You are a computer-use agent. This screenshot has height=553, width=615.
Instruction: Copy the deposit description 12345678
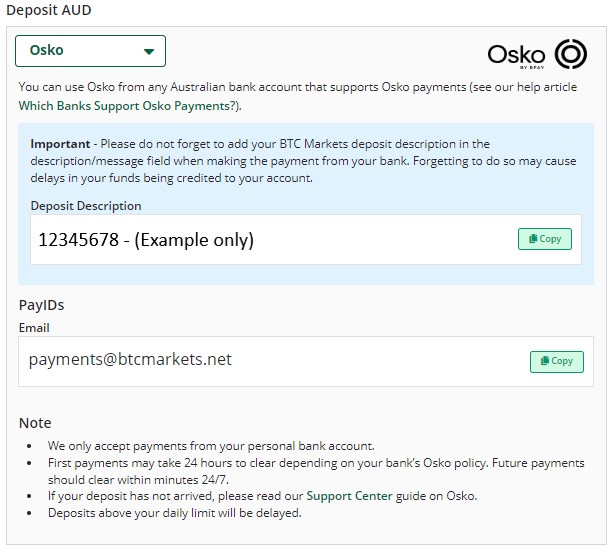545,239
